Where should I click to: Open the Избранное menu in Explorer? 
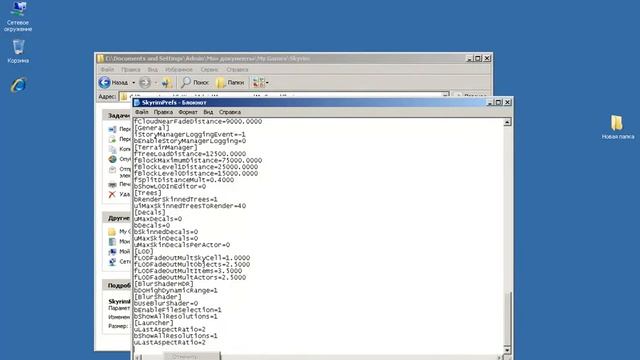click(179, 69)
